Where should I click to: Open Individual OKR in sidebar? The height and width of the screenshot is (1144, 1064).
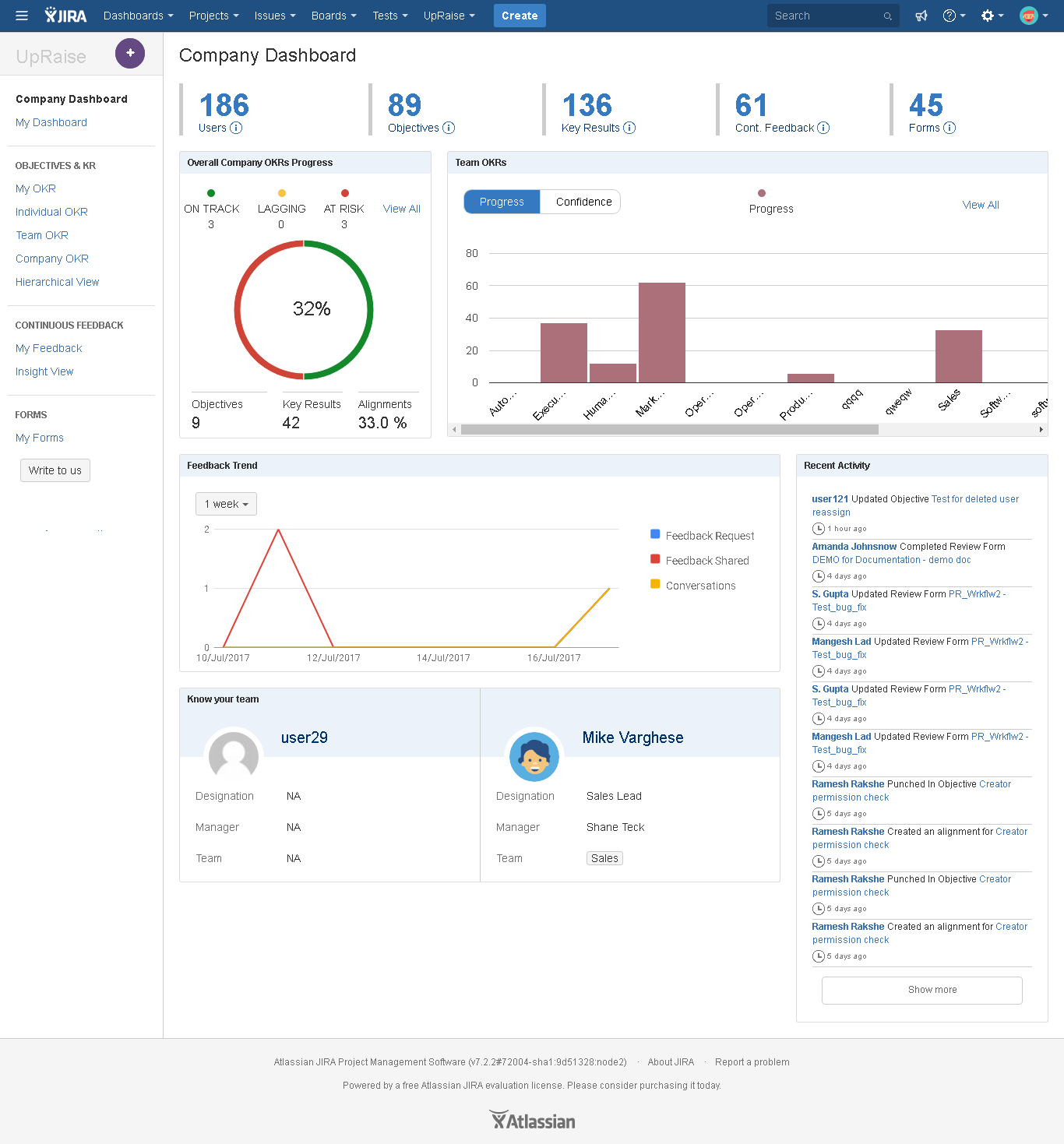pyautogui.click(x=51, y=212)
